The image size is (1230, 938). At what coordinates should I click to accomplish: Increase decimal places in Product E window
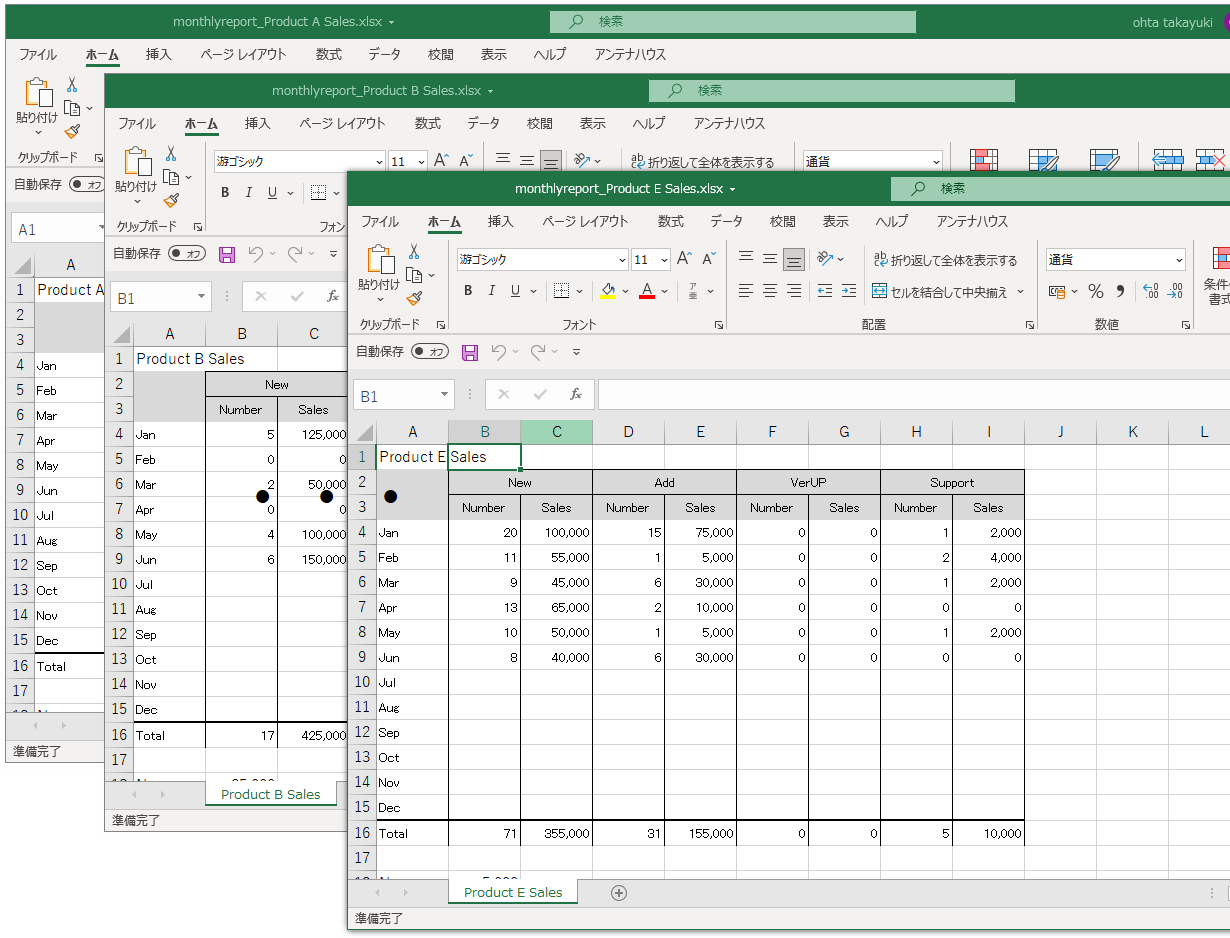[x=1151, y=291]
